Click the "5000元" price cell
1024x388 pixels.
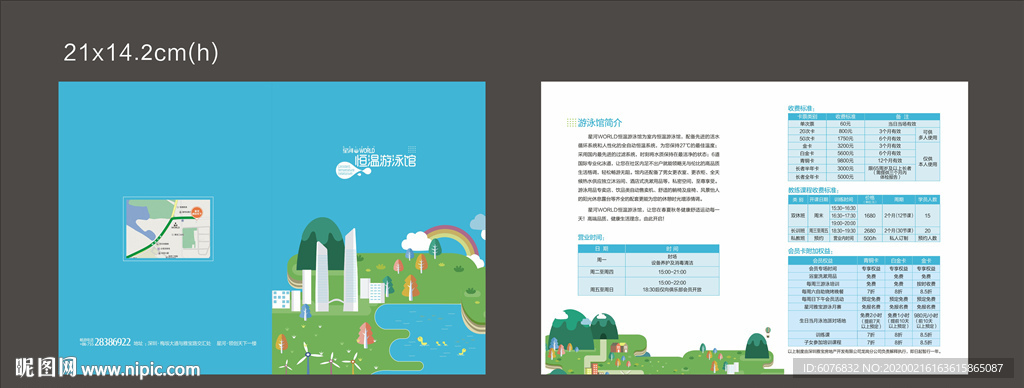pos(845,176)
